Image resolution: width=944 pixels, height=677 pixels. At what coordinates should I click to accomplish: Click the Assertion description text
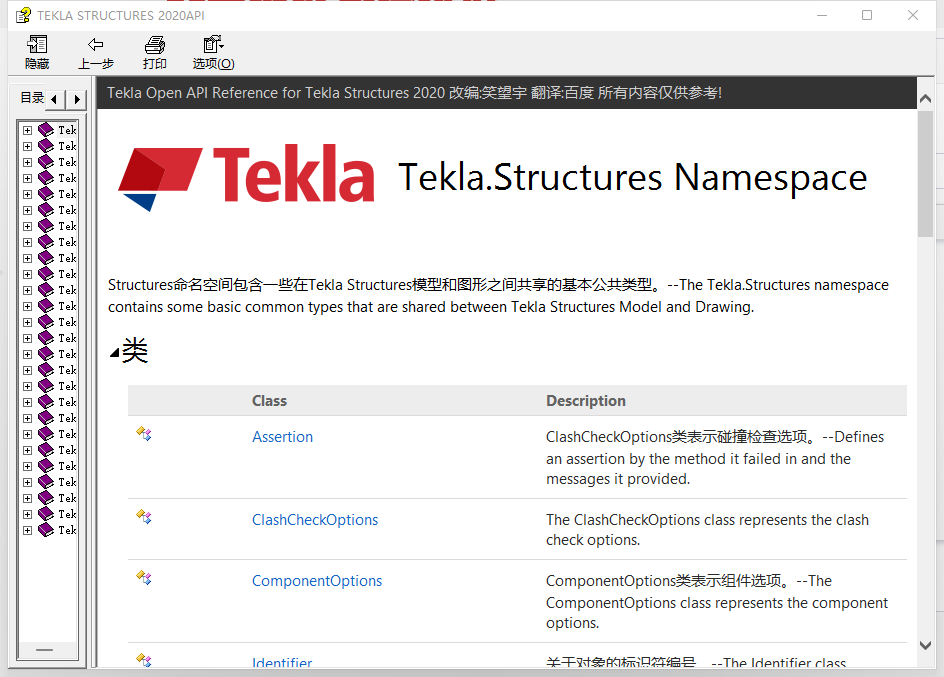(x=715, y=457)
